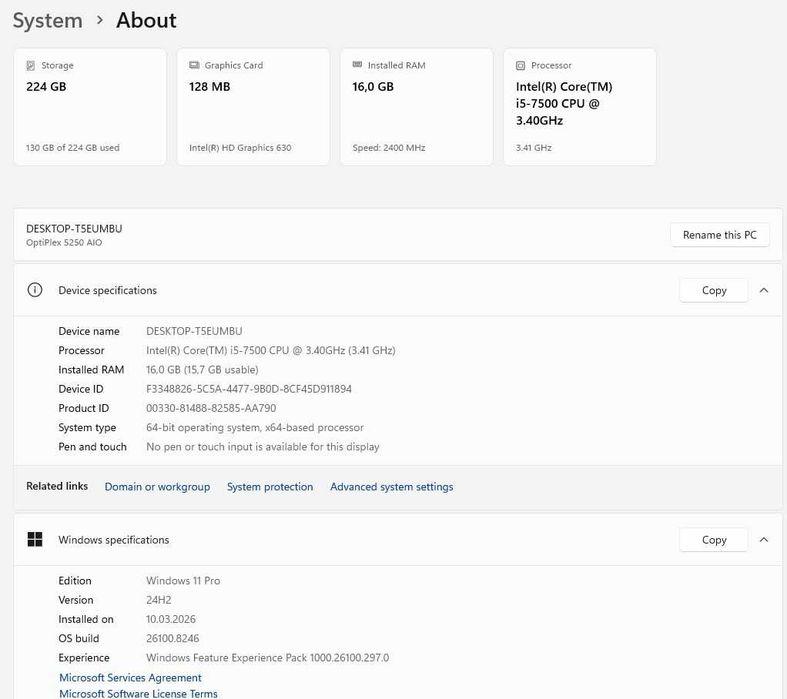The image size is (787, 699).
Task: Copy the Device specifications
Action: tap(714, 290)
